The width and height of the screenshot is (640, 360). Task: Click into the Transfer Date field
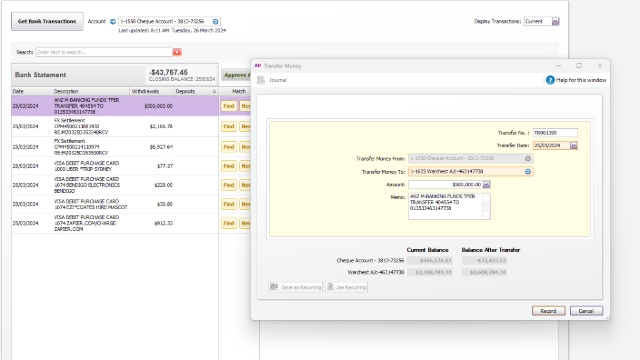pos(551,145)
